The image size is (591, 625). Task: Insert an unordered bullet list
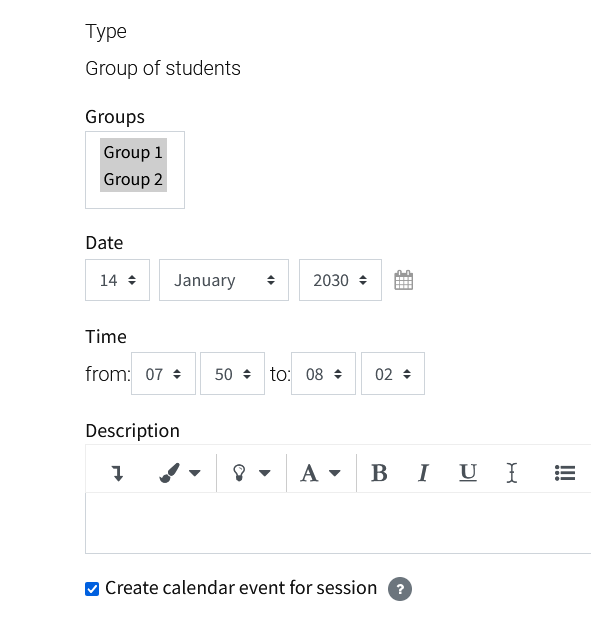[x=565, y=473]
